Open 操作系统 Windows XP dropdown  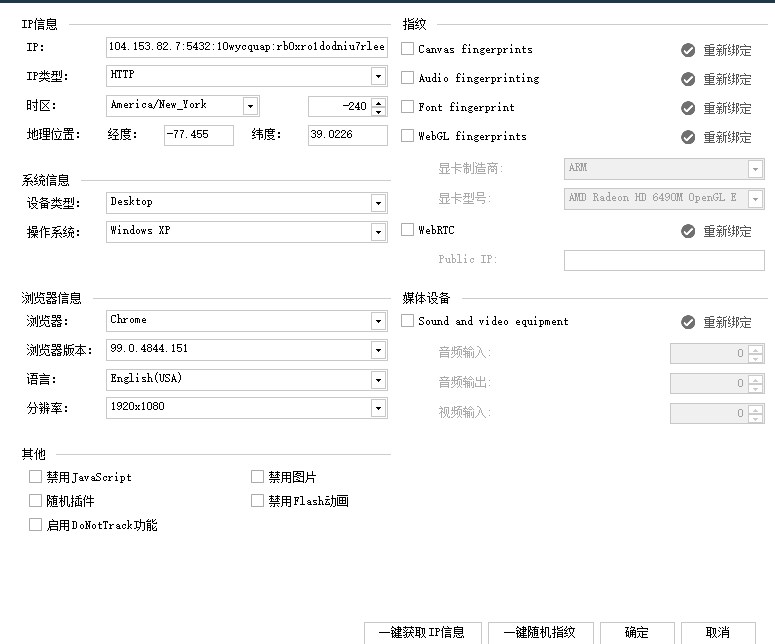(x=378, y=232)
